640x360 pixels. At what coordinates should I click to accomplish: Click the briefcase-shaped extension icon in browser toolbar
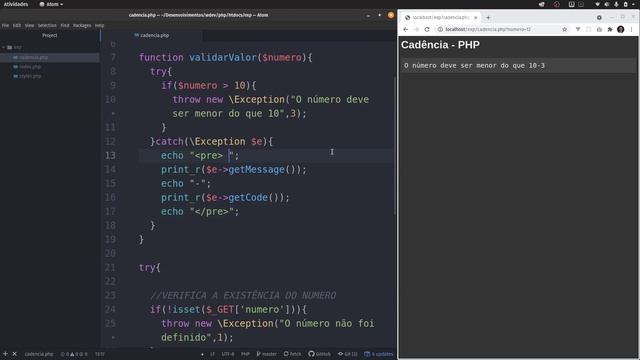[599, 29]
